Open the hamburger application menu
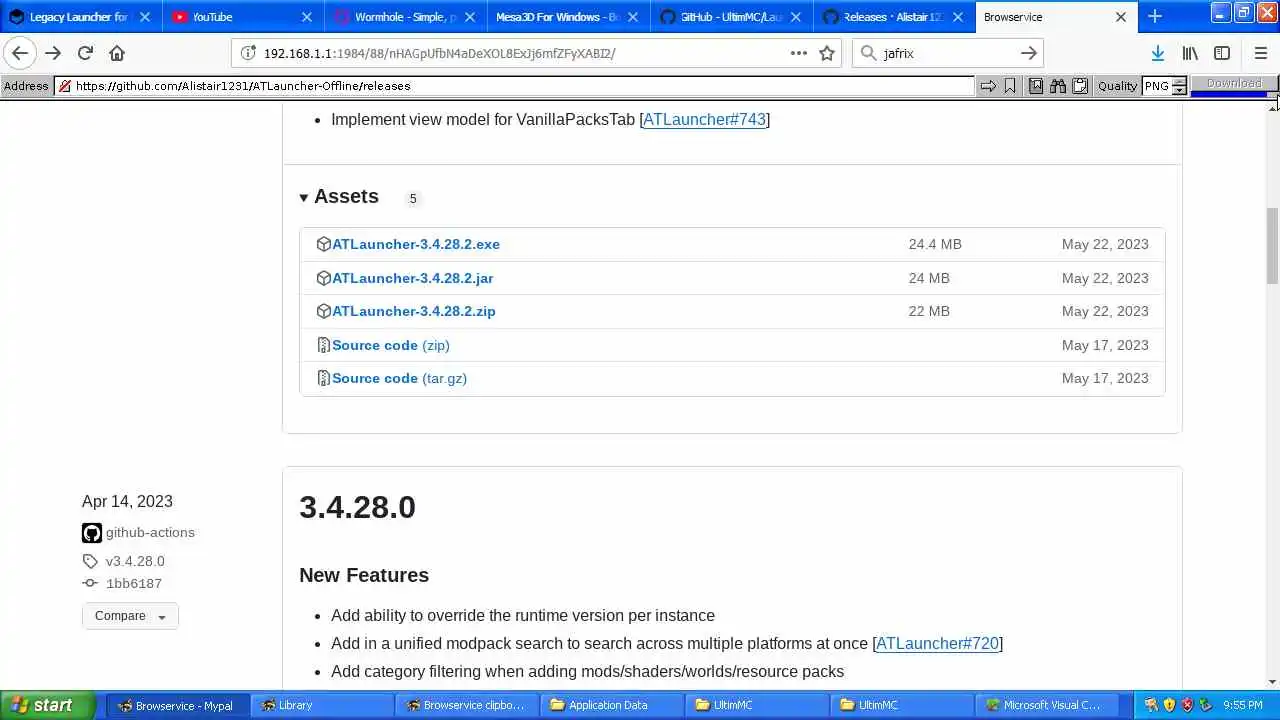Image resolution: width=1280 pixels, height=720 pixels. (1260, 53)
